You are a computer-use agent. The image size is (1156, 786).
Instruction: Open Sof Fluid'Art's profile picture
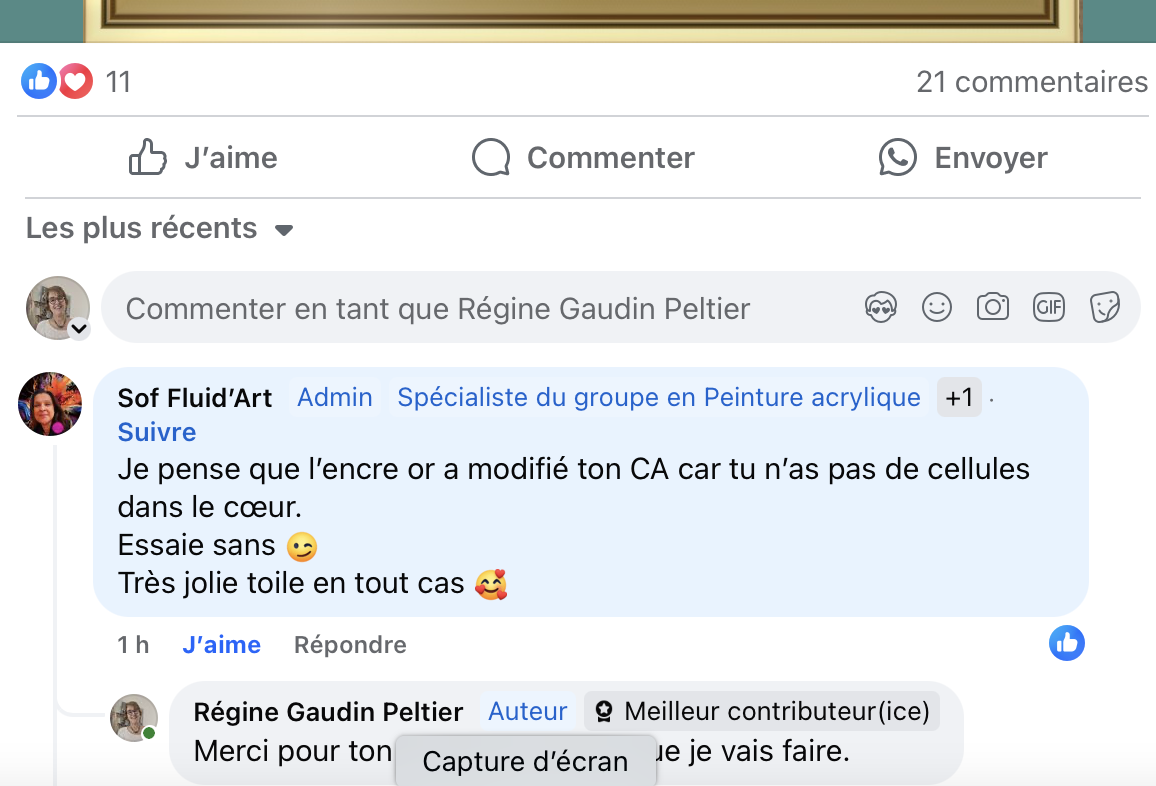tap(50, 404)
